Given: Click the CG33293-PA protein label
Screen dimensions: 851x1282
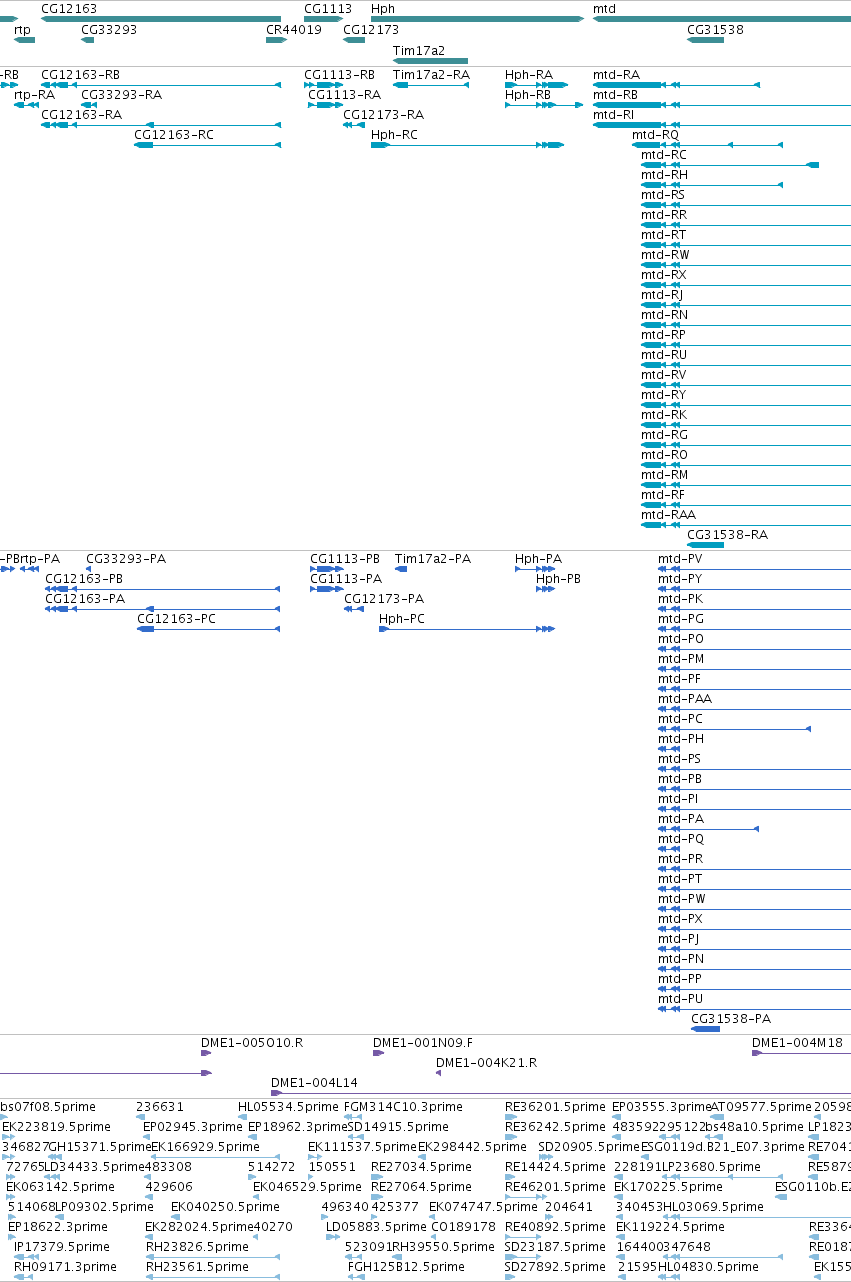Looking at the screenshot, I should click(126, 559).
